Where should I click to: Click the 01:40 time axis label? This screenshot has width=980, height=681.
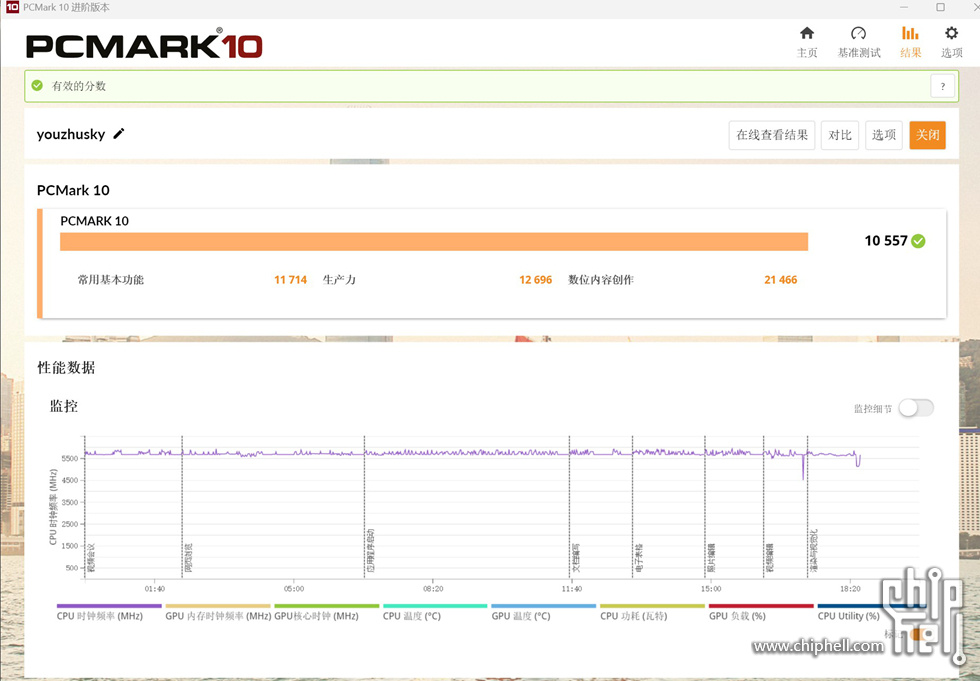click(154, 589)
